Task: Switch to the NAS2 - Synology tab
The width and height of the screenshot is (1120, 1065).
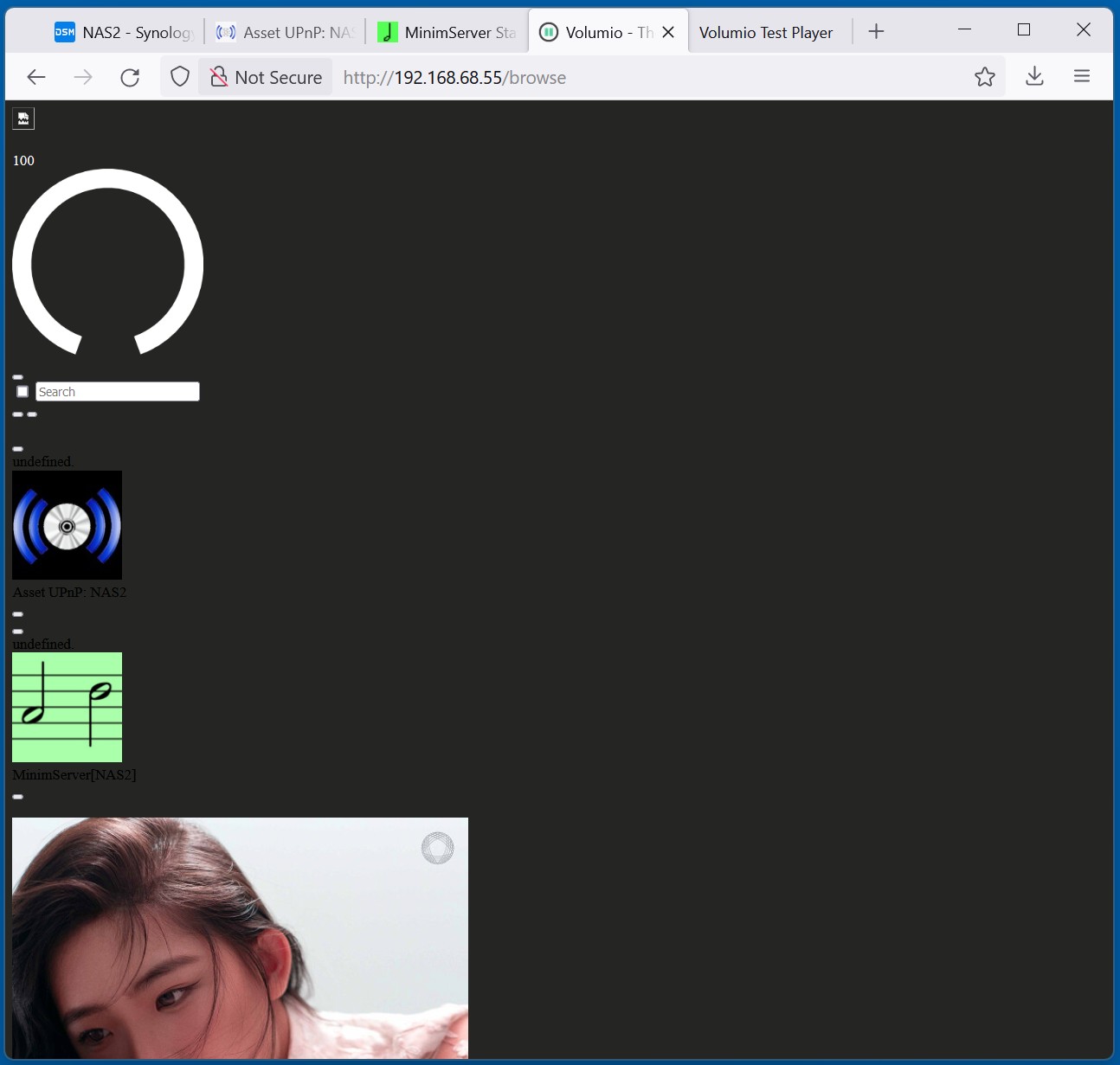Action: coord(123,32)
